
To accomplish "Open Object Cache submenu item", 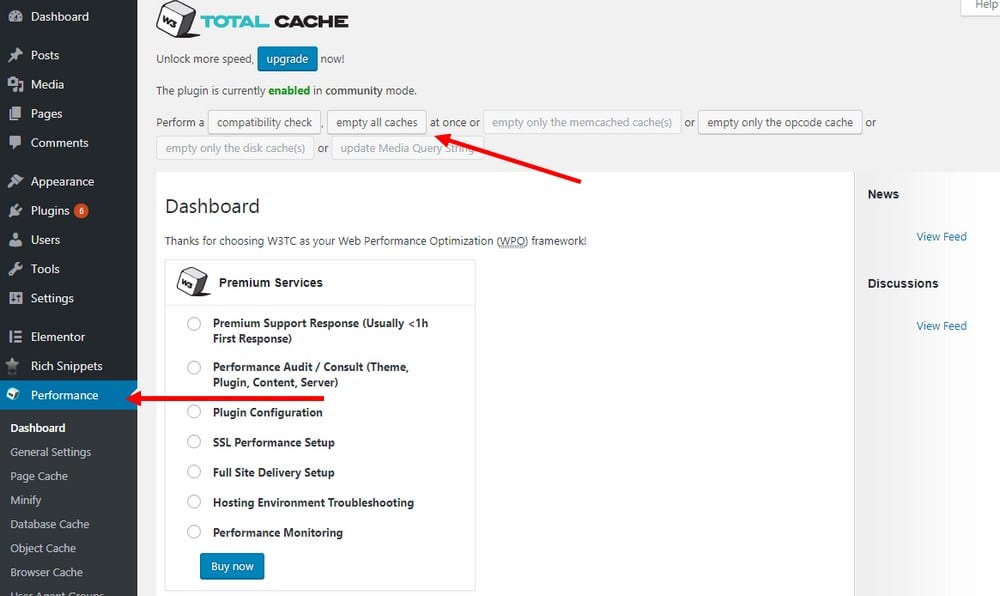I will [43, 548].
